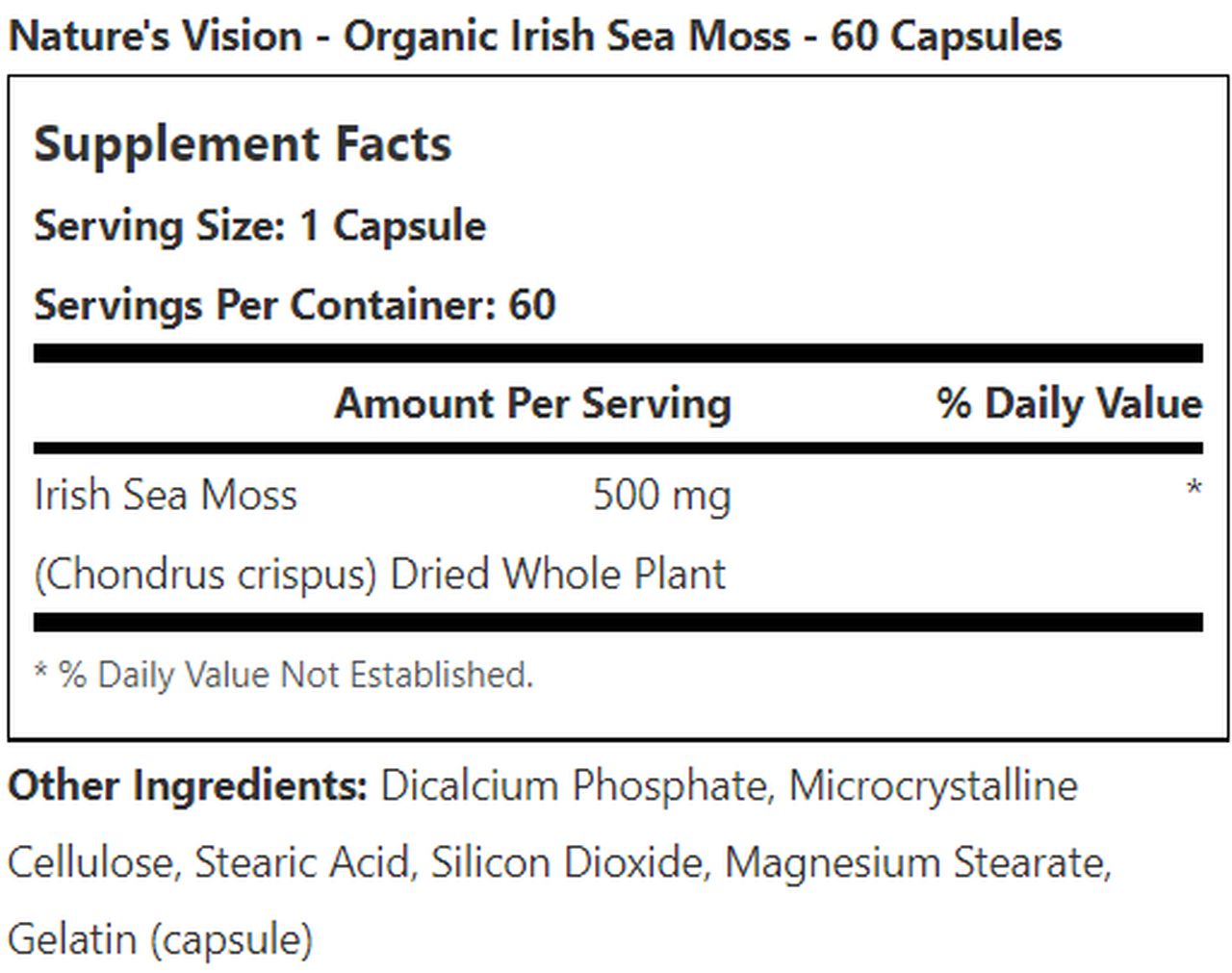This screenshot has width=1232, height=973.
Task: Click the Other Ingredients: bold label
Action: point(188,785)
